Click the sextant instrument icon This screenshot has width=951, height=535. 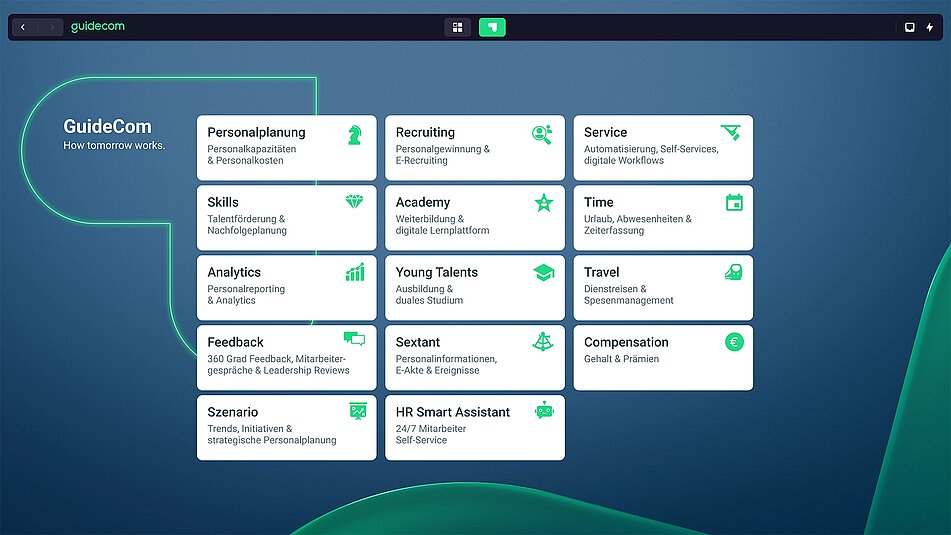543,342
